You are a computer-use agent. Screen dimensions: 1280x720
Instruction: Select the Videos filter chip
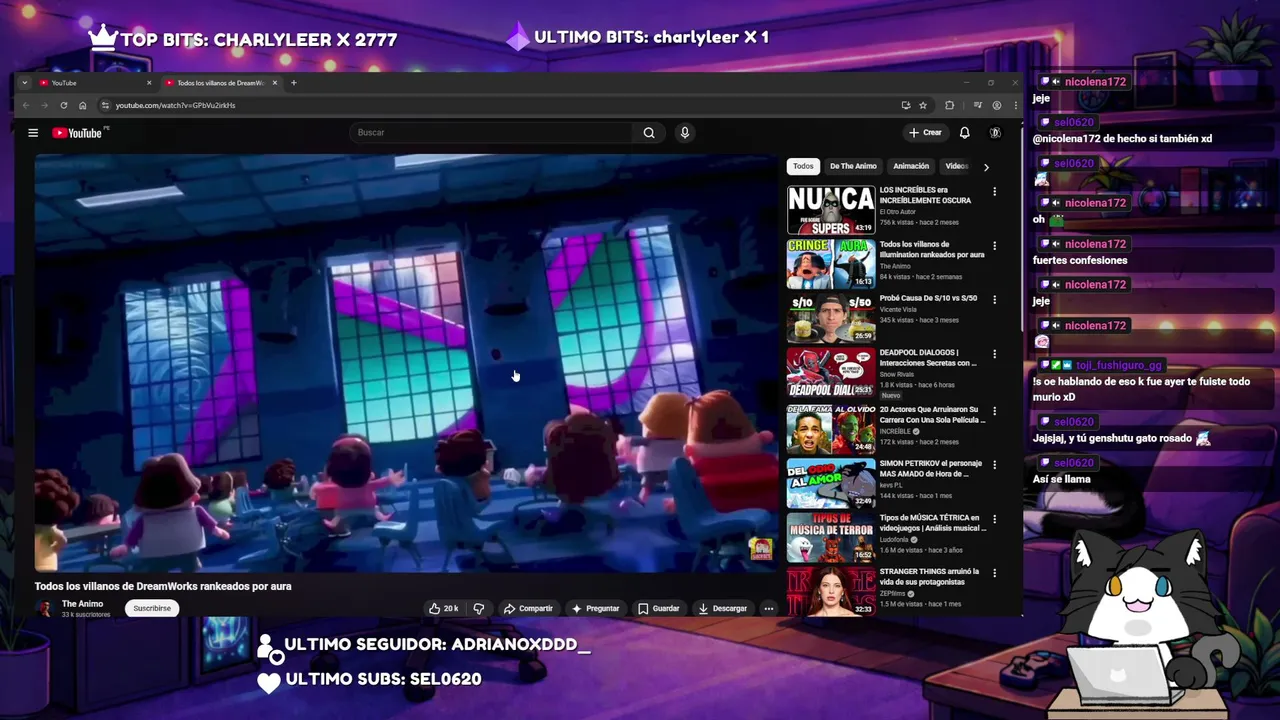click(x=956, y=166)
